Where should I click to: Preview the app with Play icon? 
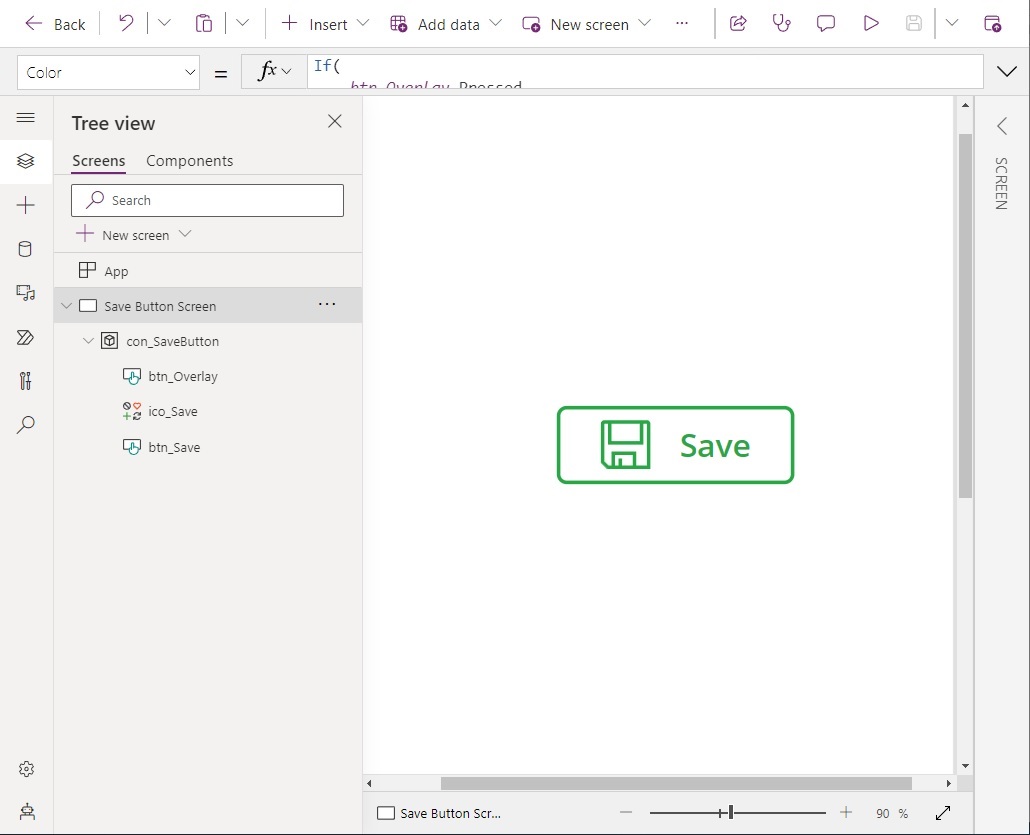[870, 24]
